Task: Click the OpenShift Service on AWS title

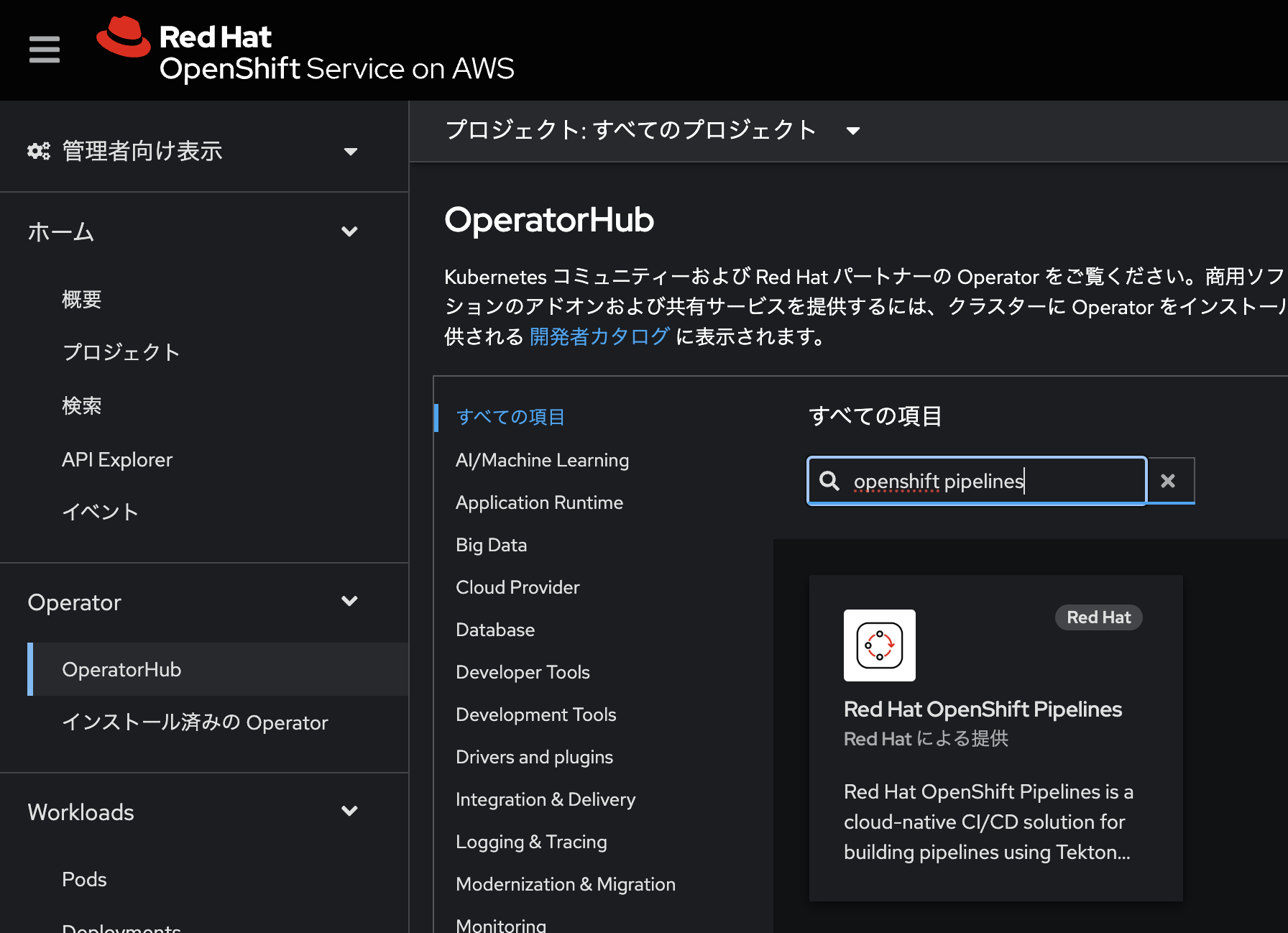Action: coord(337,69)
